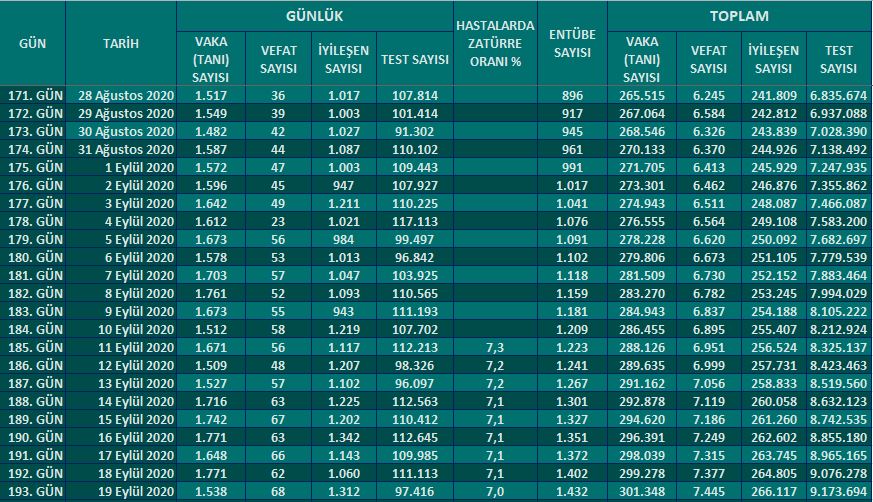Select daily case value 1.761 on 8 Eylül
Image resolution: width=873 pixels, height=502 pixels.
click(x=211, y=293)
